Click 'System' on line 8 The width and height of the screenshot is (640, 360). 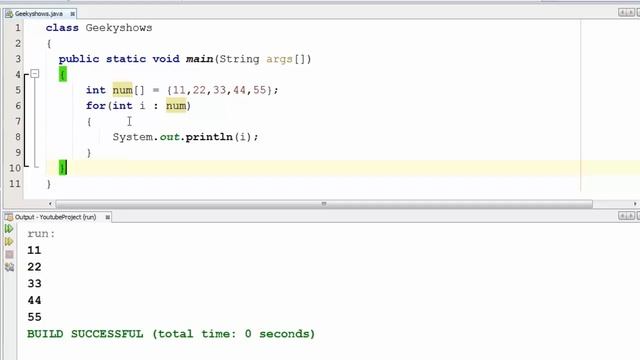point(133,137)
